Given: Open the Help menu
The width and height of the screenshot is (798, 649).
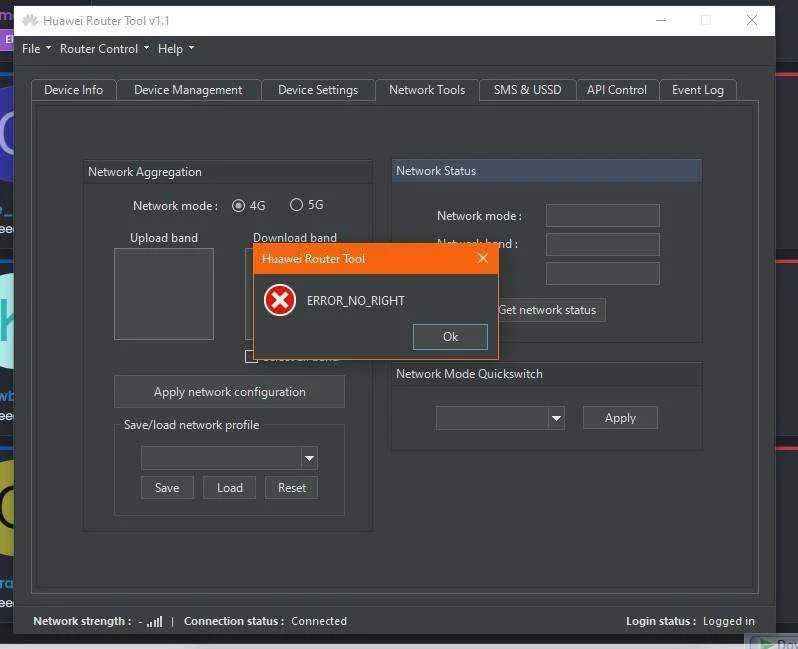Looking at the screenshot, I should pos(176,49).
